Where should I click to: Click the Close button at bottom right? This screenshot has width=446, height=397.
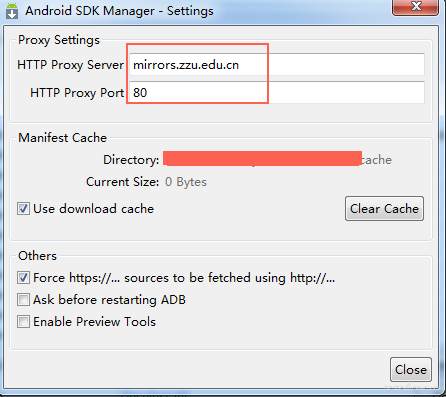(x=411, y=370)
